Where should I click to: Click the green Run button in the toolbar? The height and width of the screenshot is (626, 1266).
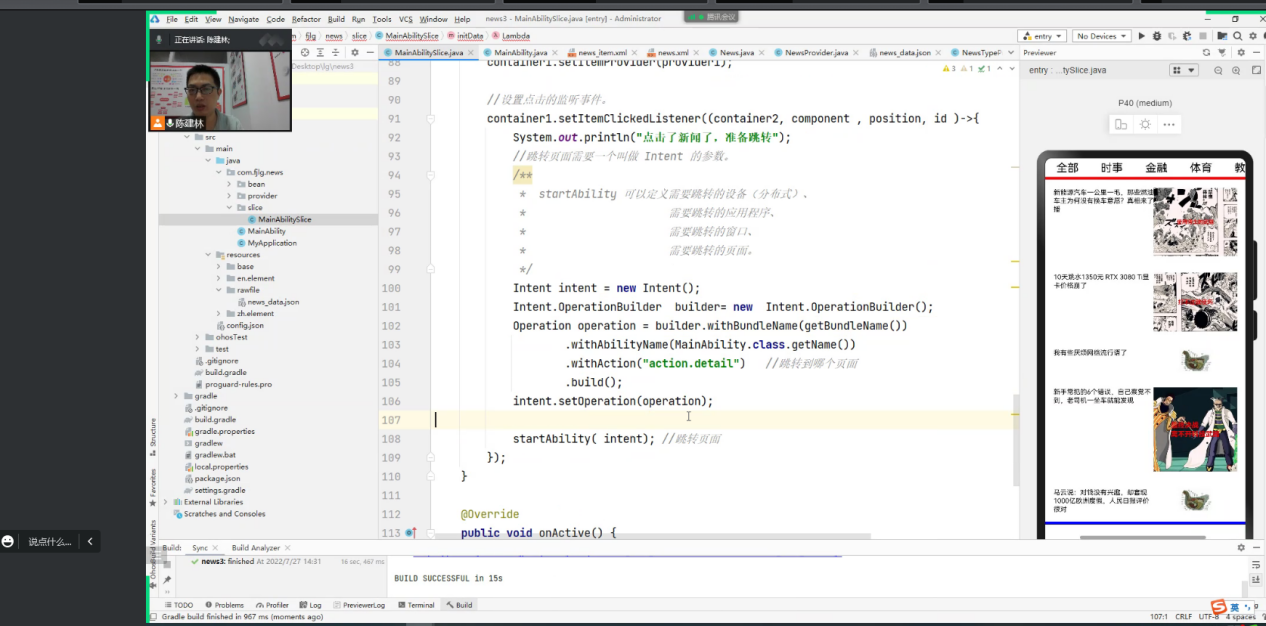(1142, 36)
